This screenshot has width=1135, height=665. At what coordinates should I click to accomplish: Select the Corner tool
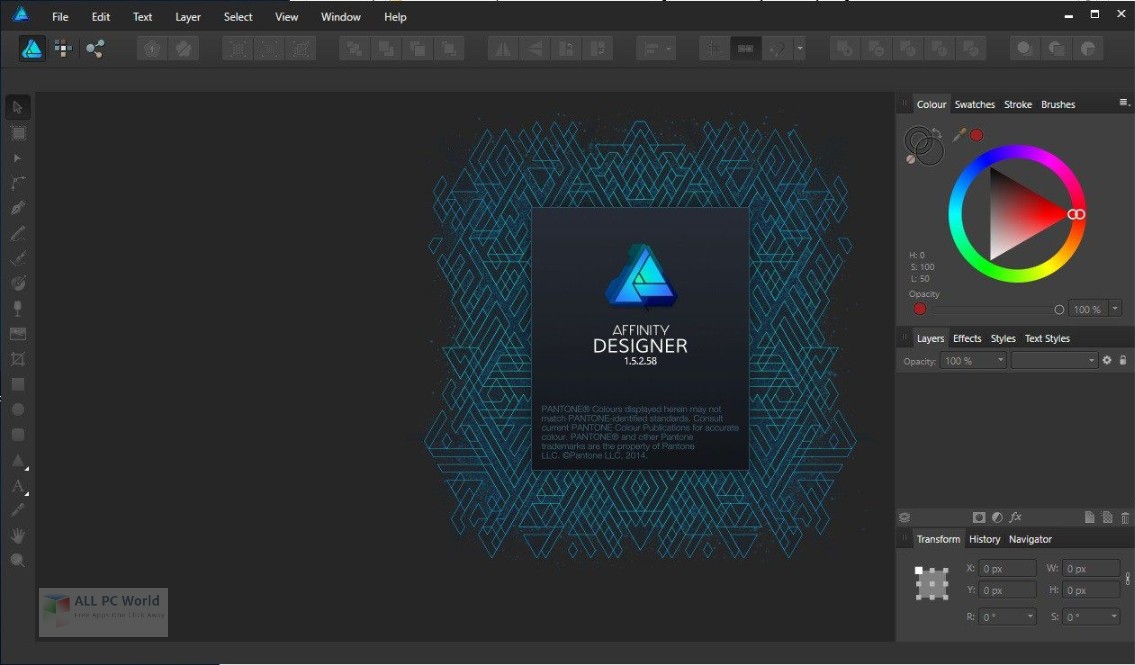click(x=18, y=183)
